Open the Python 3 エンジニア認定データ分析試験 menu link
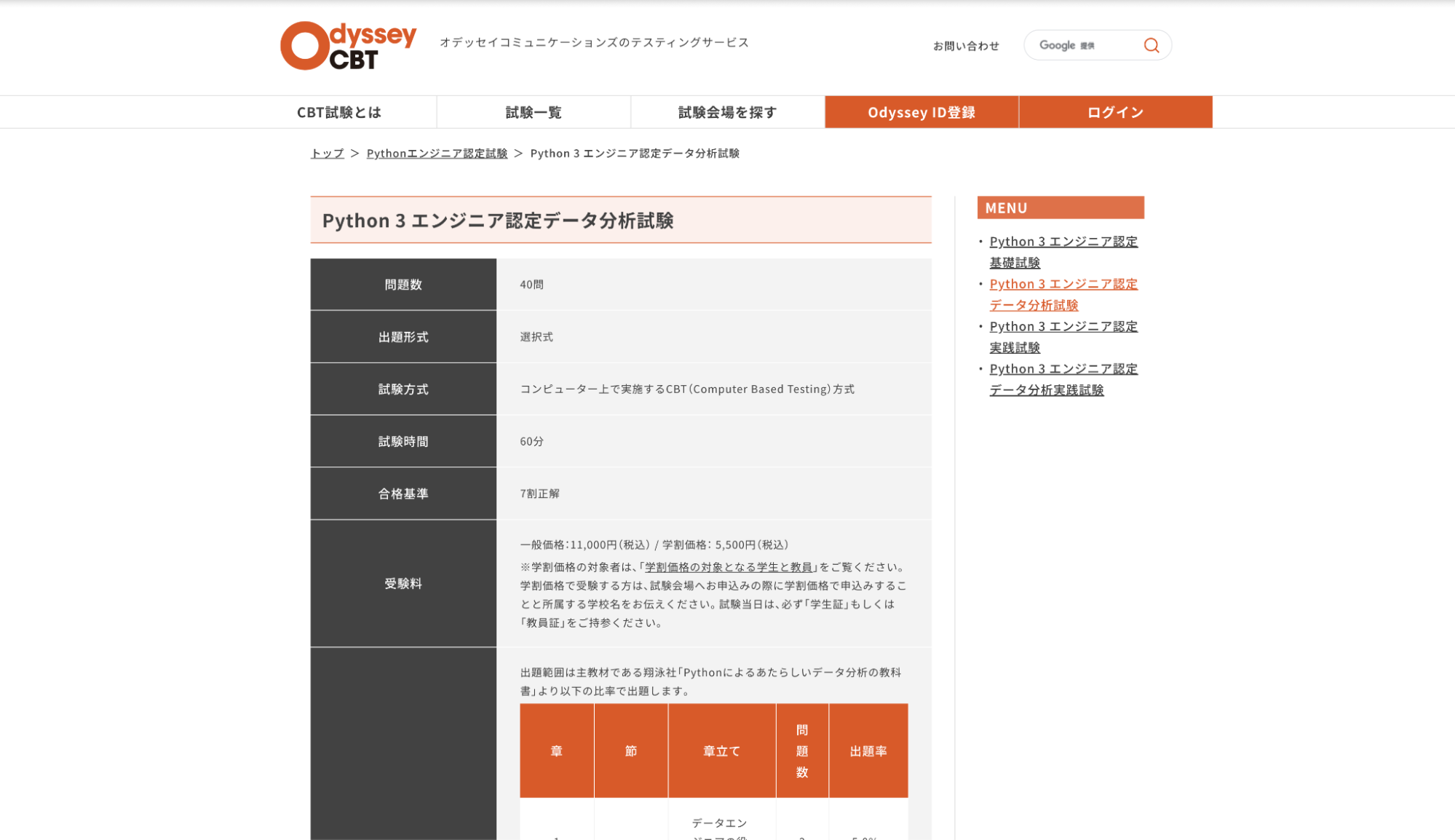This screenshot has height=840, width=1455. pos(1063,295)
